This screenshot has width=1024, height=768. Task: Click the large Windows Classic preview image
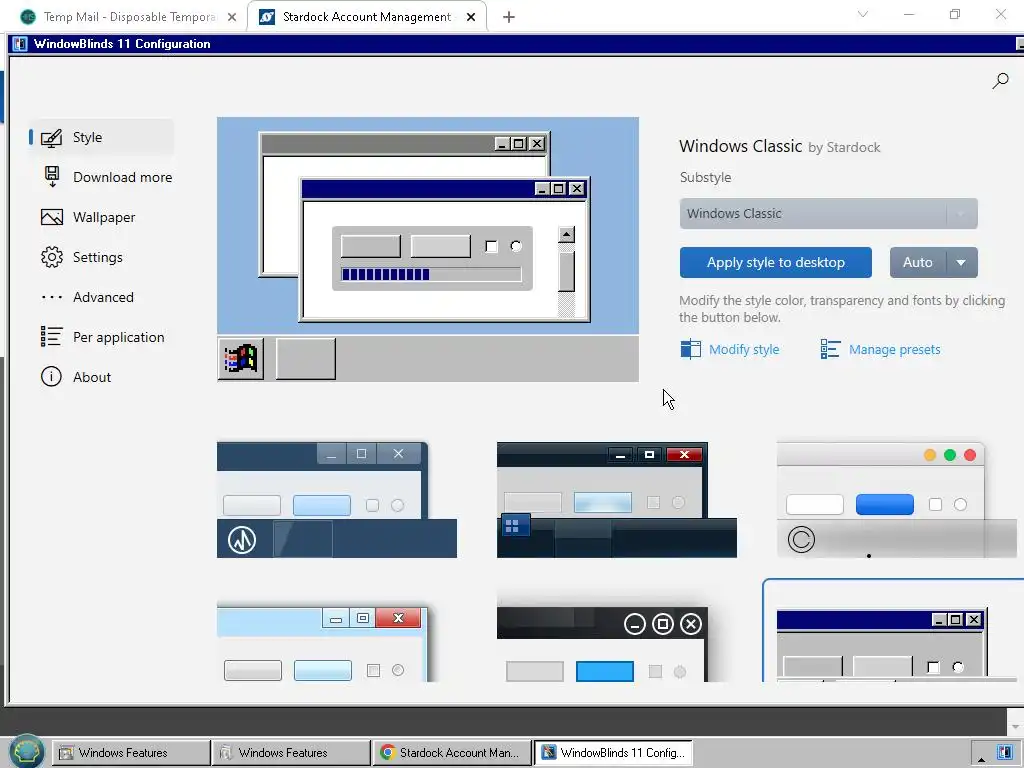click(428, 249)
